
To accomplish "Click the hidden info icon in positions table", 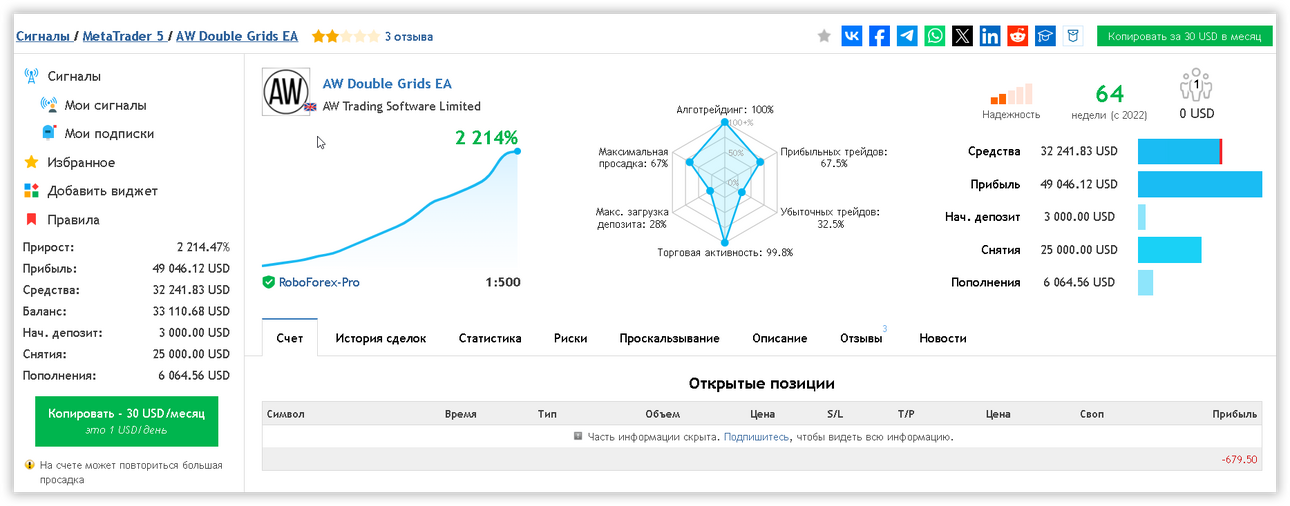I will [x=578, y=437].
